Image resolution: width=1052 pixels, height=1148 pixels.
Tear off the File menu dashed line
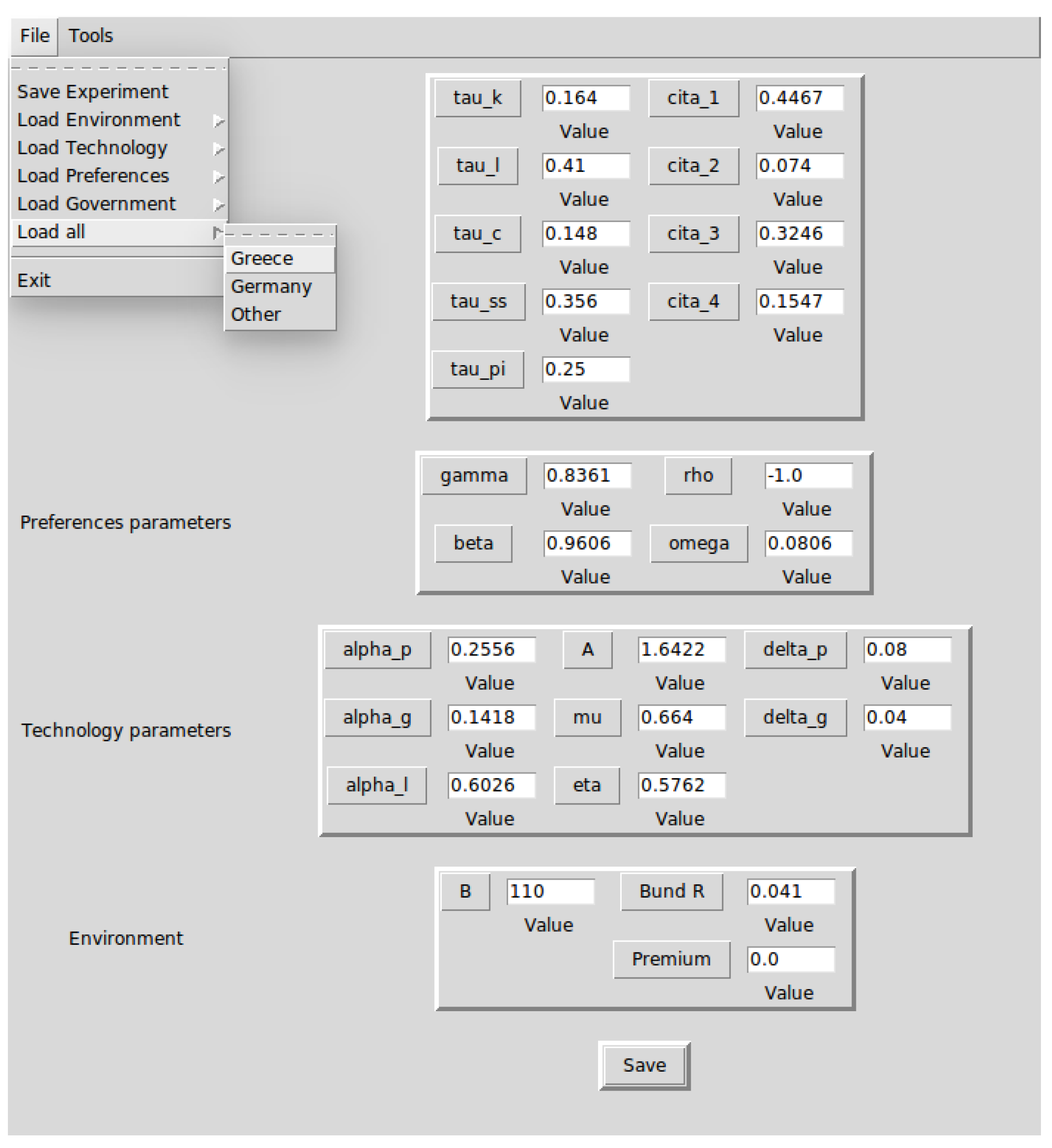coord(119,68)
